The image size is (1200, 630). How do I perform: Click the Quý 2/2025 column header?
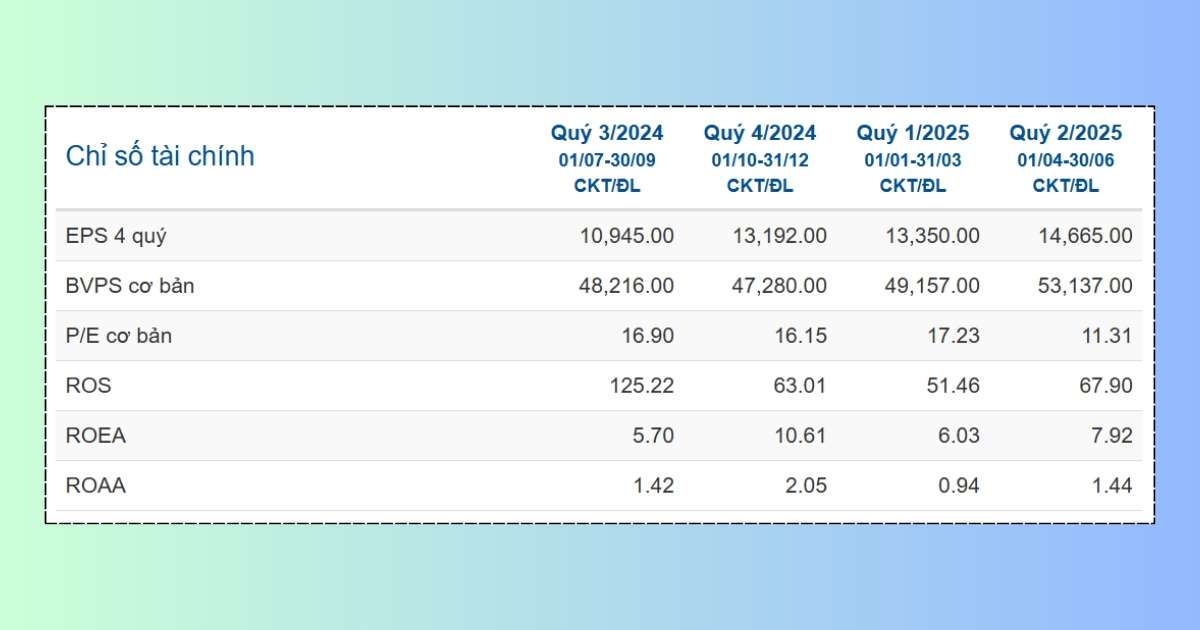click(1066, 133)
